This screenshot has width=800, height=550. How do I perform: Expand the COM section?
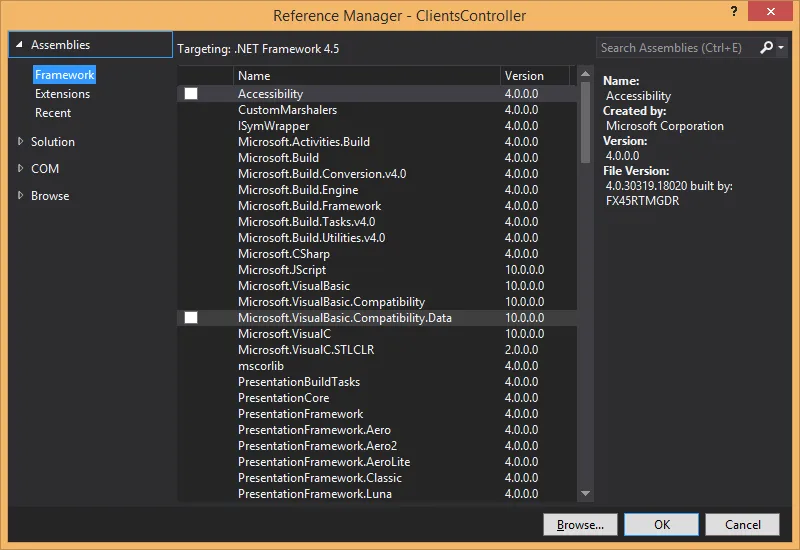20,168
